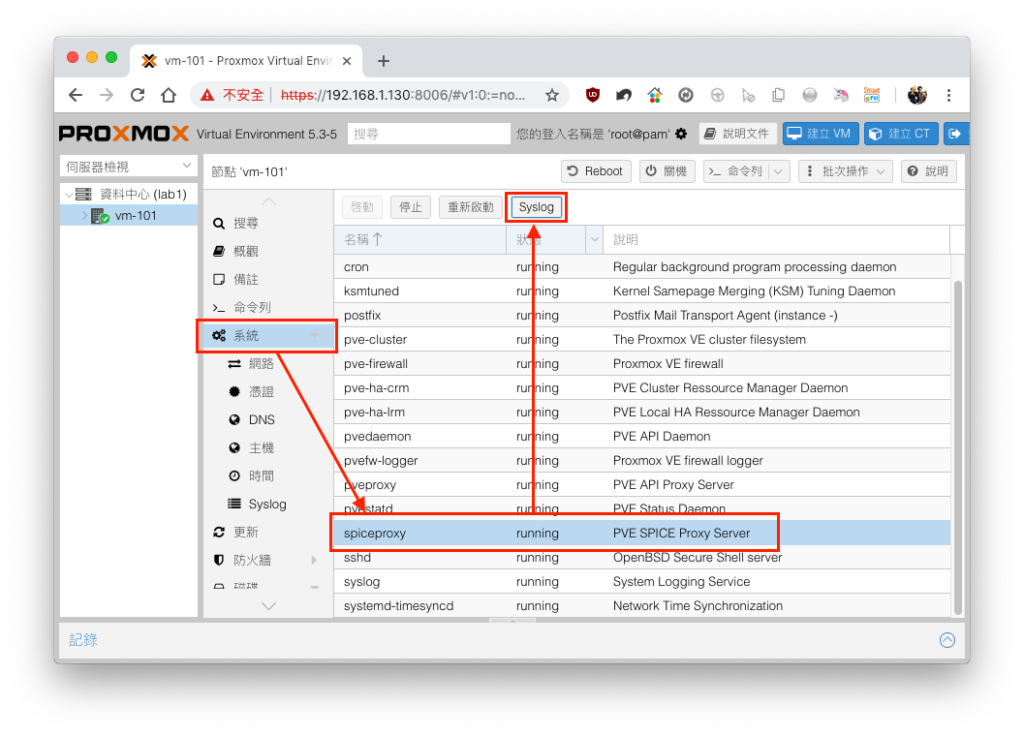Click 重新啟動 restart service button
1024x735 pixels.
pyautogui.click(x=470, y=207)
